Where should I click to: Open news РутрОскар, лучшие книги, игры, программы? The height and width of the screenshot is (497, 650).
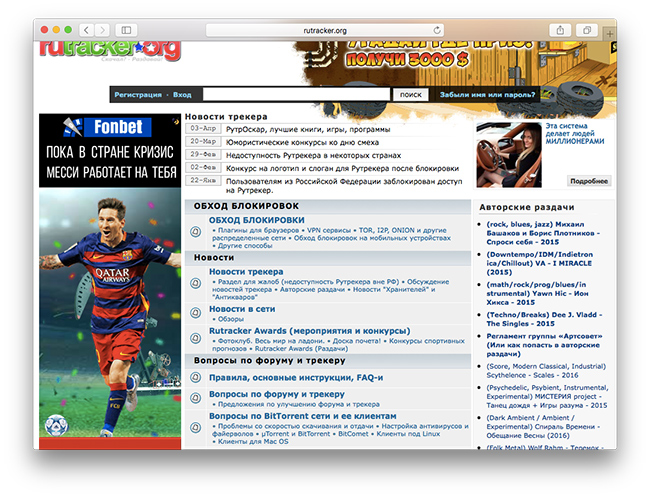coord(308,129)
